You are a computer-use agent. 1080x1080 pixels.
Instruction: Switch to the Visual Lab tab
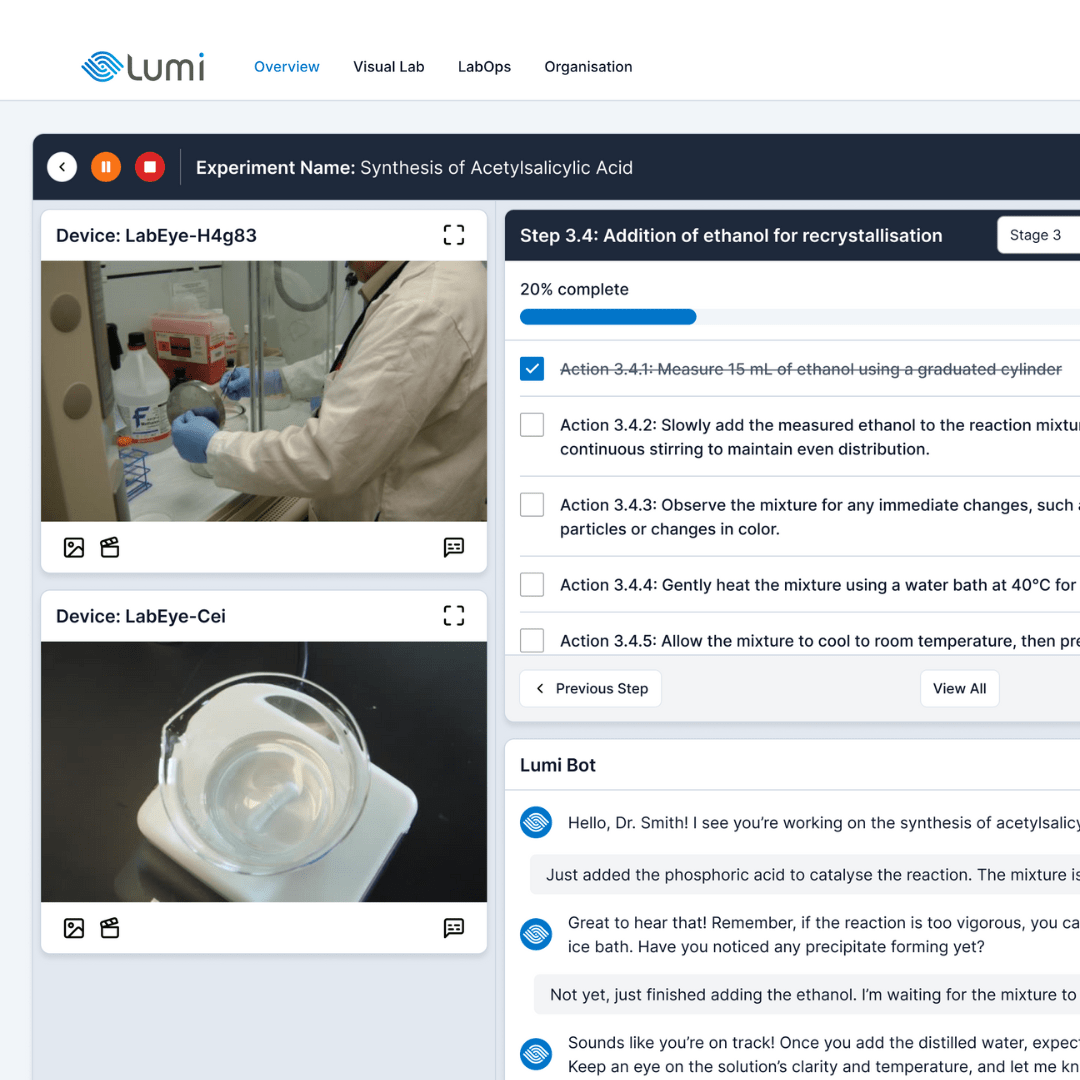tap(388, 67)
